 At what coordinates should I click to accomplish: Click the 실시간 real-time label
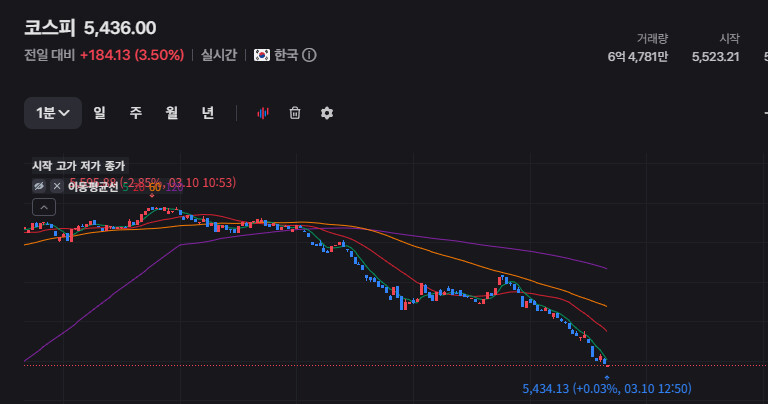(x=218, y=55)
